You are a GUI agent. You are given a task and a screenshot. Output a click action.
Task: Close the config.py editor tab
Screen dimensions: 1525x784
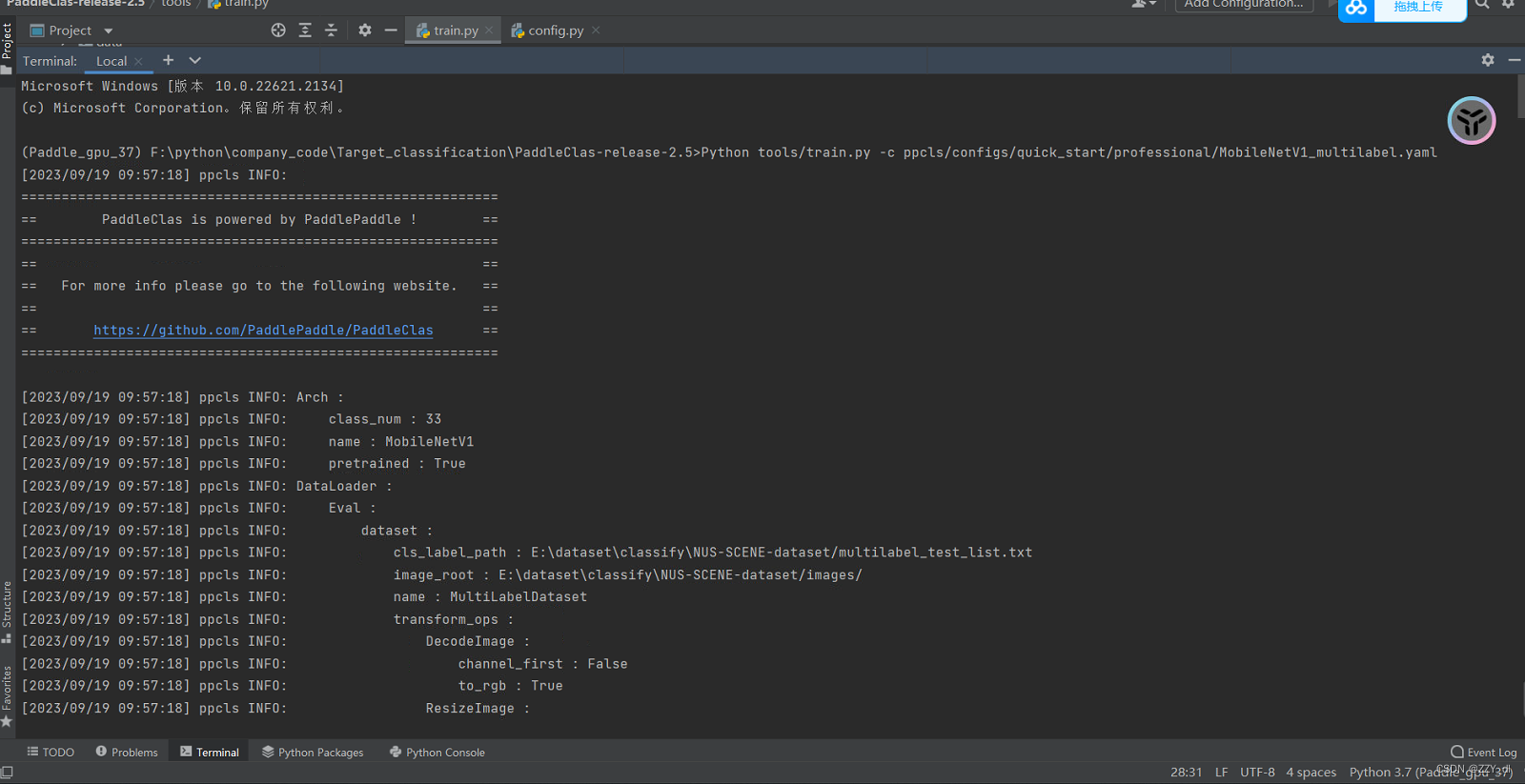[x=596, y=30]
